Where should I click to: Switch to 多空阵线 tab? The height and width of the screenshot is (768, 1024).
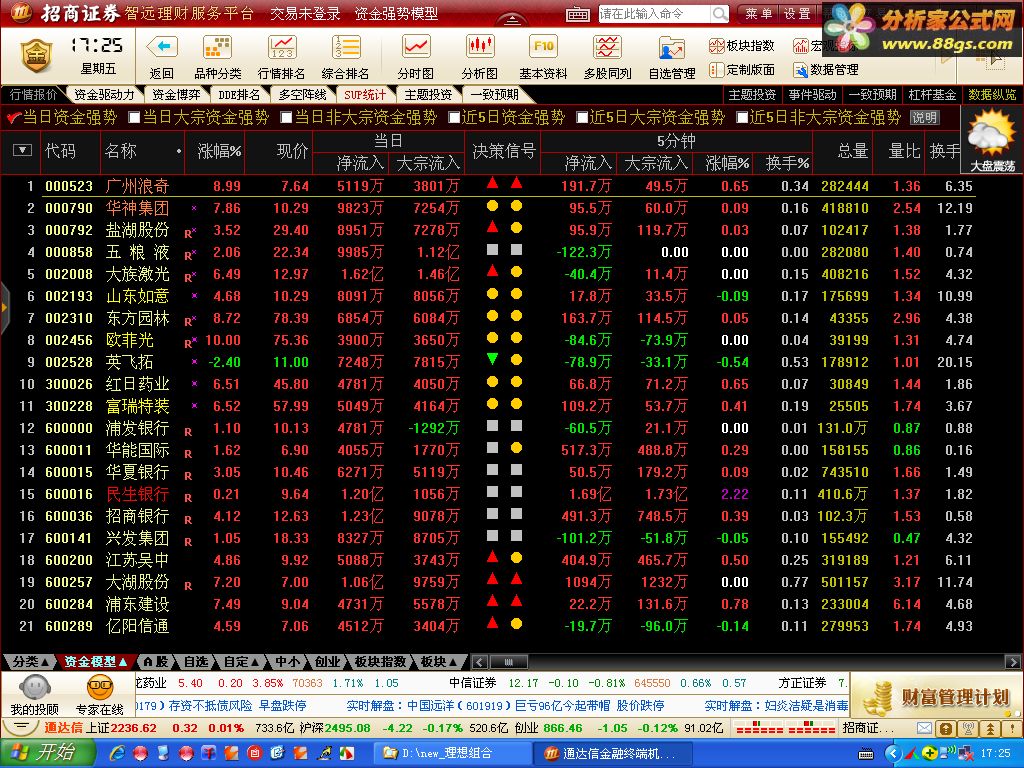tap(302, 95)
